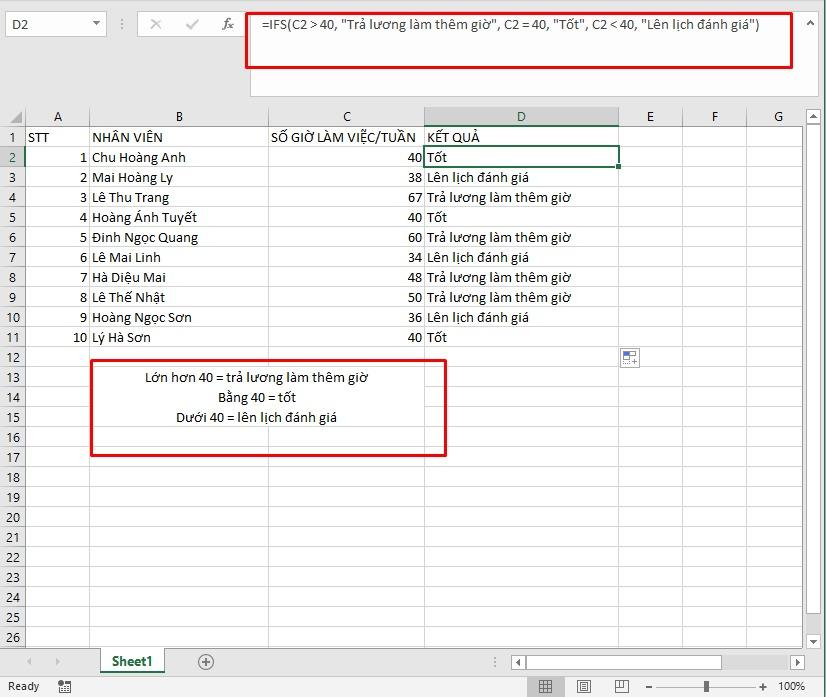Click the AutoFill Options smart tag
The height and width of the screenshot is (697, 826).
[x=630, y=357]
